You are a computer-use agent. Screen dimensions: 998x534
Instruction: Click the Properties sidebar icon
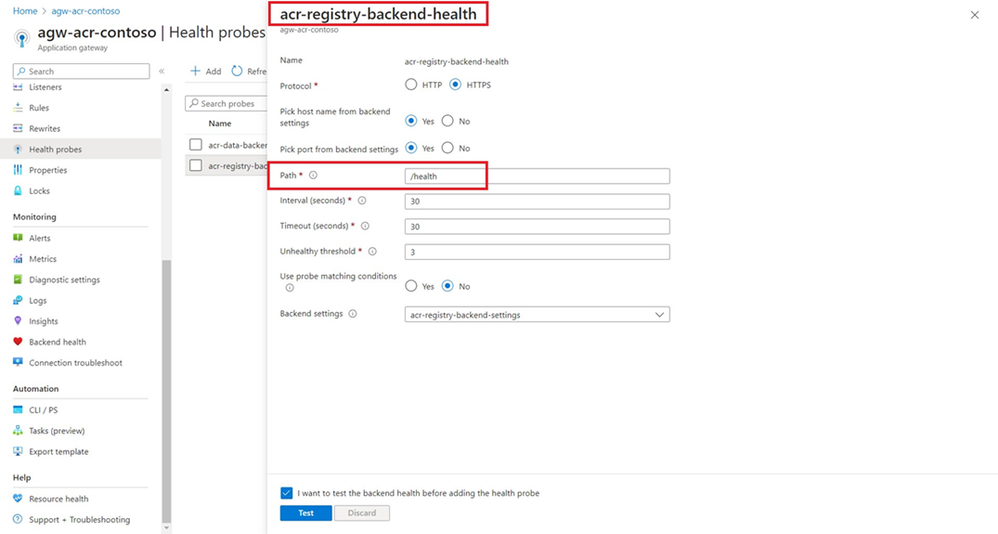tap(18, 170)
